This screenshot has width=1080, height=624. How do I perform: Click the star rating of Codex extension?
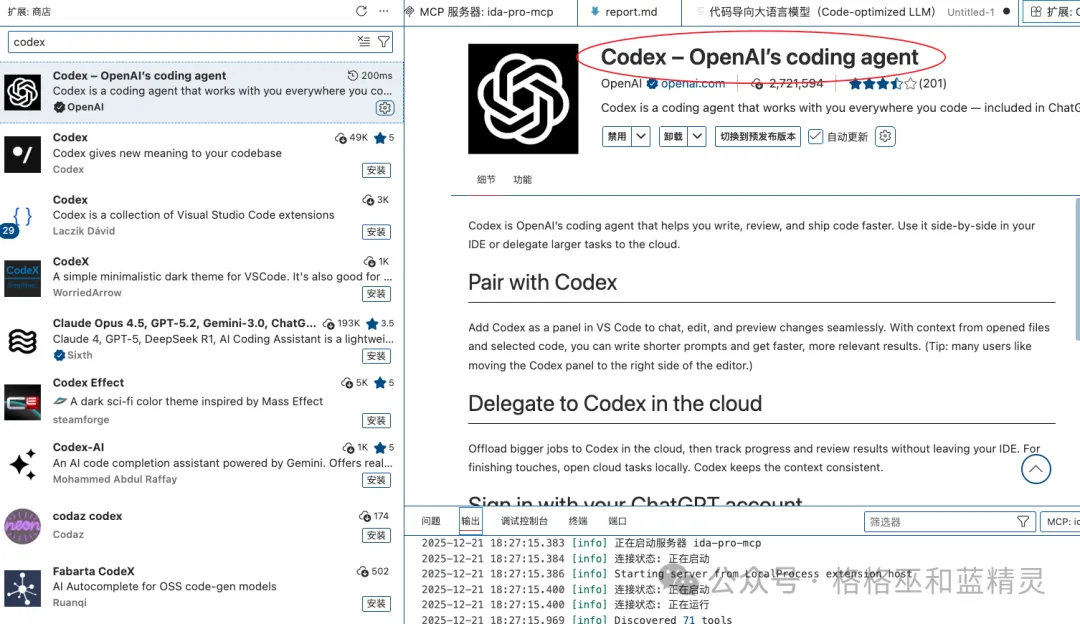point(882,84)
